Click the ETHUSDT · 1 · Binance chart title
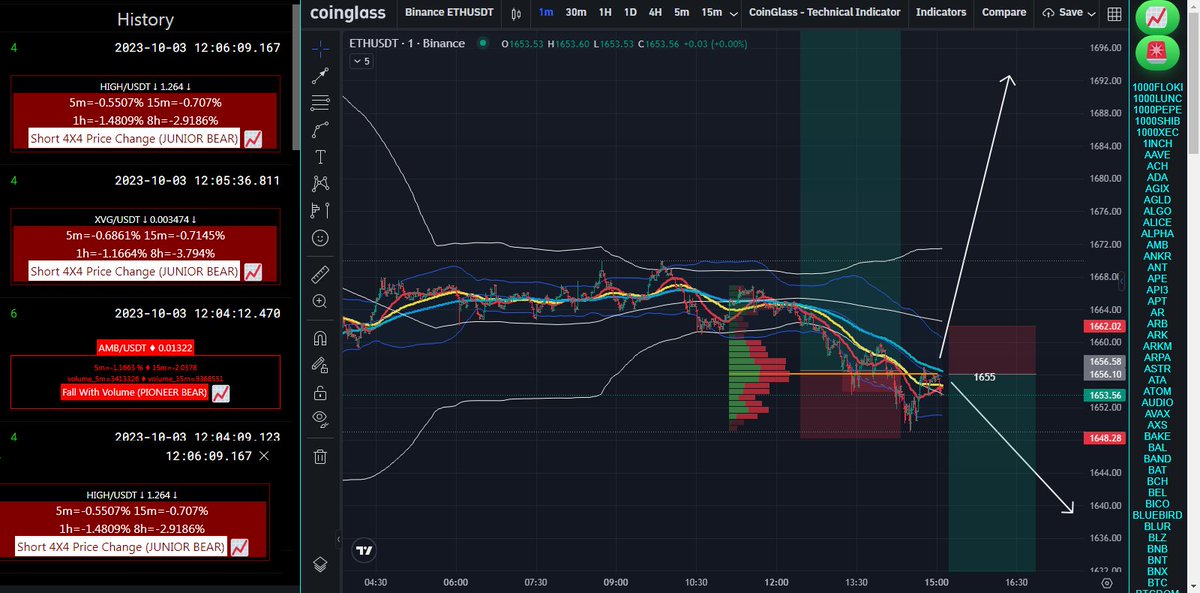The height and width of the screenshot is (593, 1200). (x=409, y=44)
